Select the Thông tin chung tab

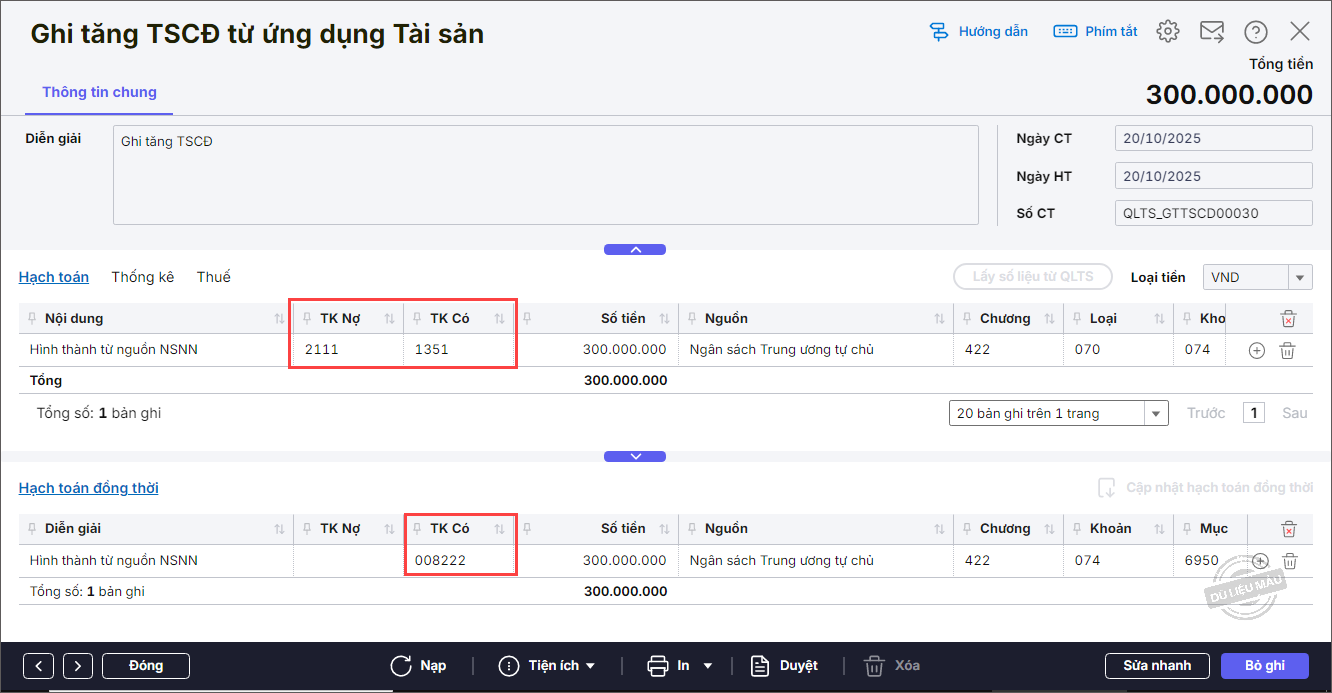coord(99,92)
